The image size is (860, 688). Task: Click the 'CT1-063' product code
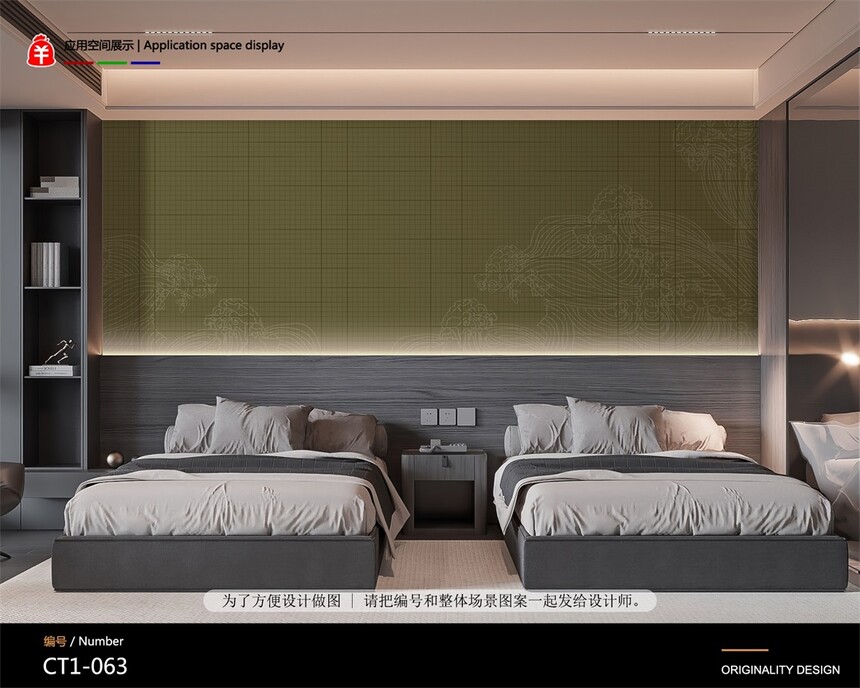click(85, 666)
